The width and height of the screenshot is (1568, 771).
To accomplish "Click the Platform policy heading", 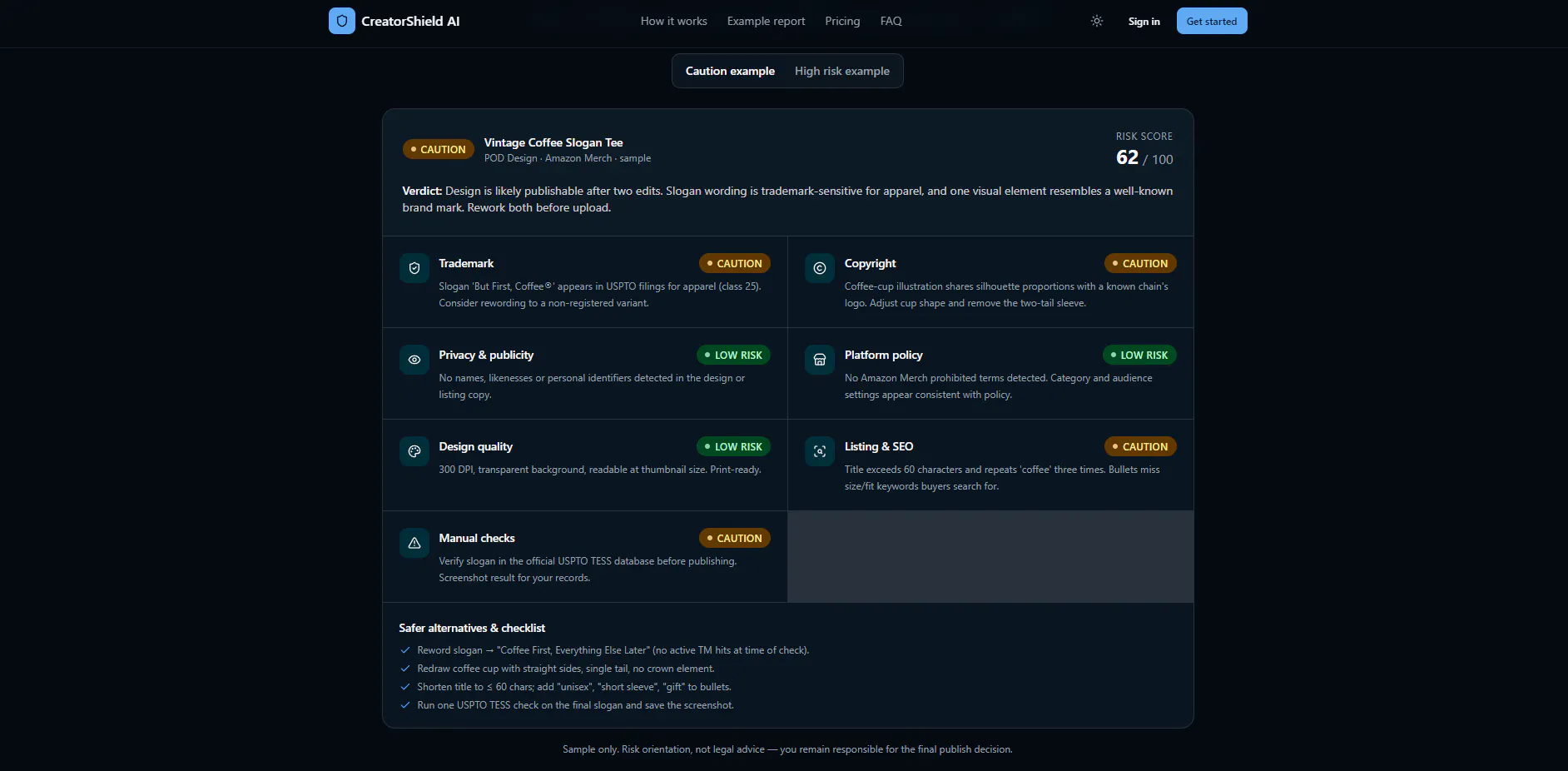I will coord(883,355).
